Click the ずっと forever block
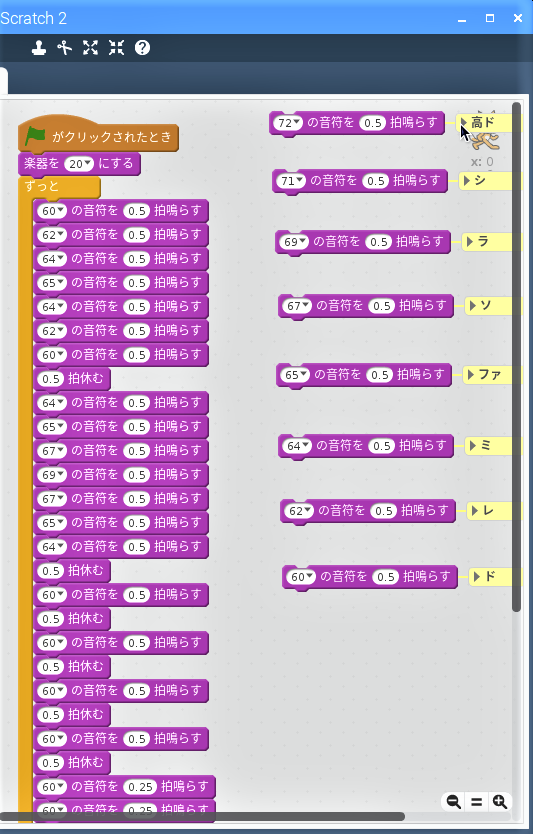This screenshot has height=834, width=533. tap(59, 186)
